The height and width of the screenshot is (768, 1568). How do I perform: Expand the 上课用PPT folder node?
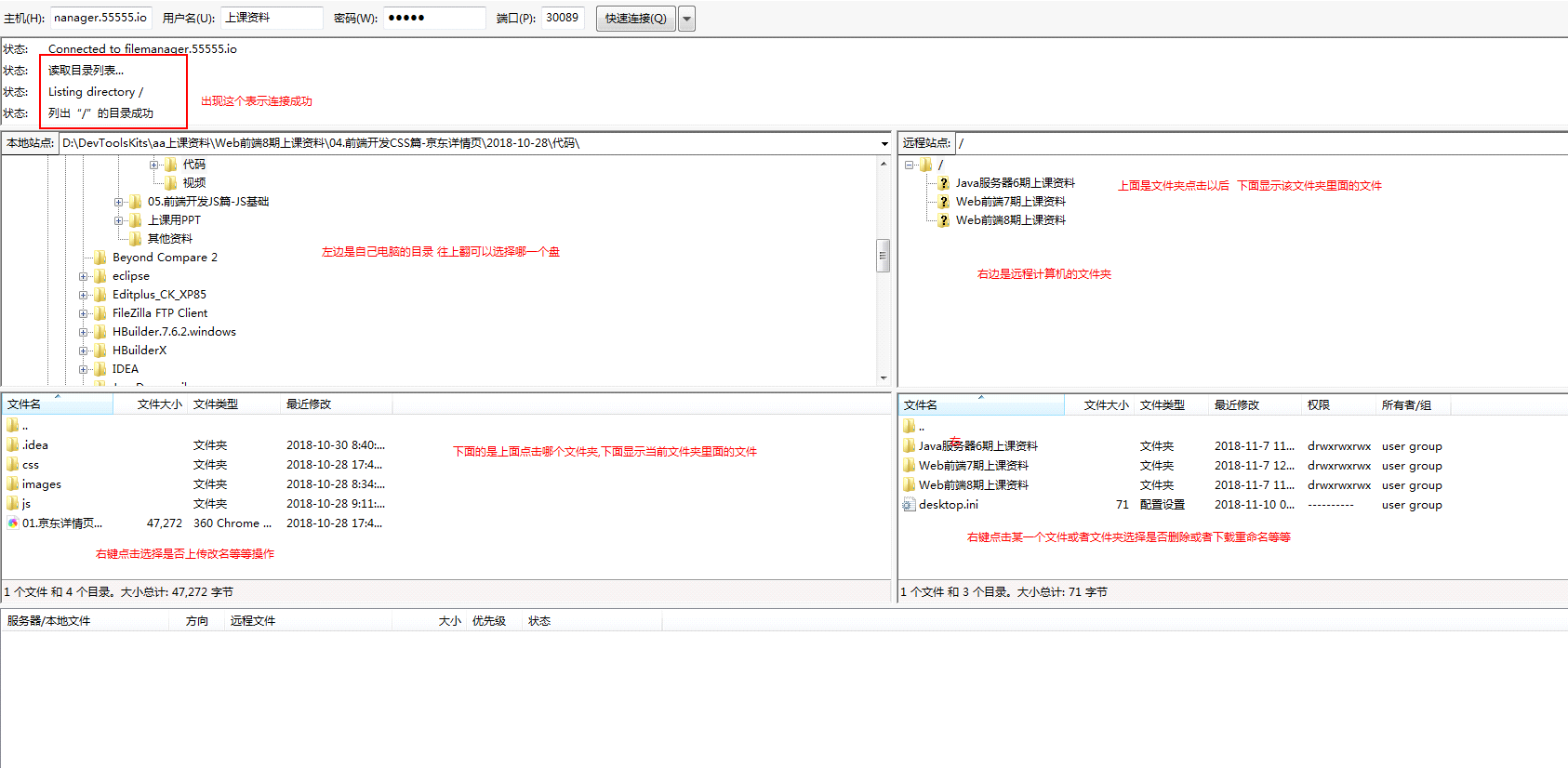[x=119, y=220]
